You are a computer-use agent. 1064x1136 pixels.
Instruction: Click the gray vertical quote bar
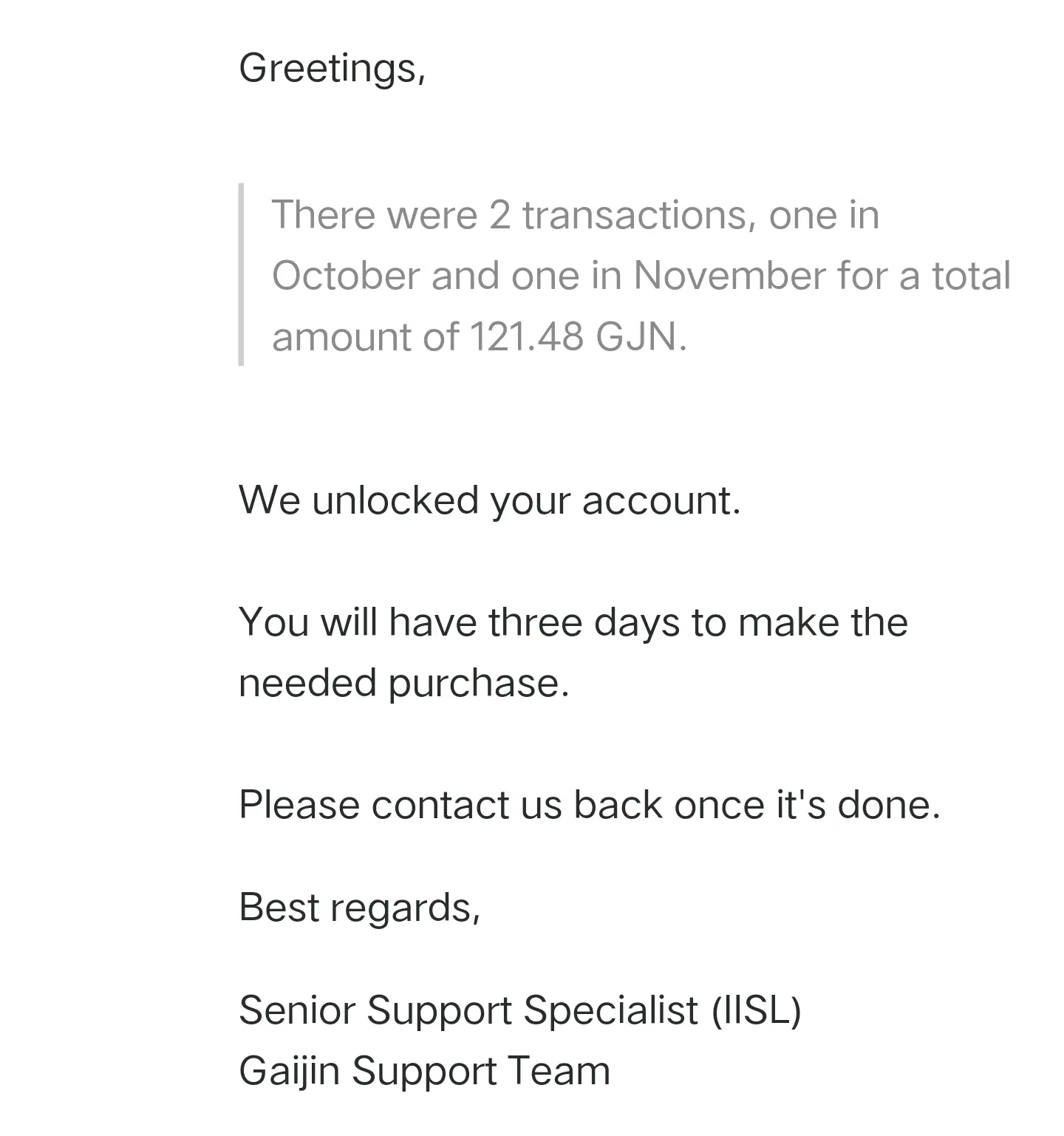(241, 274)
